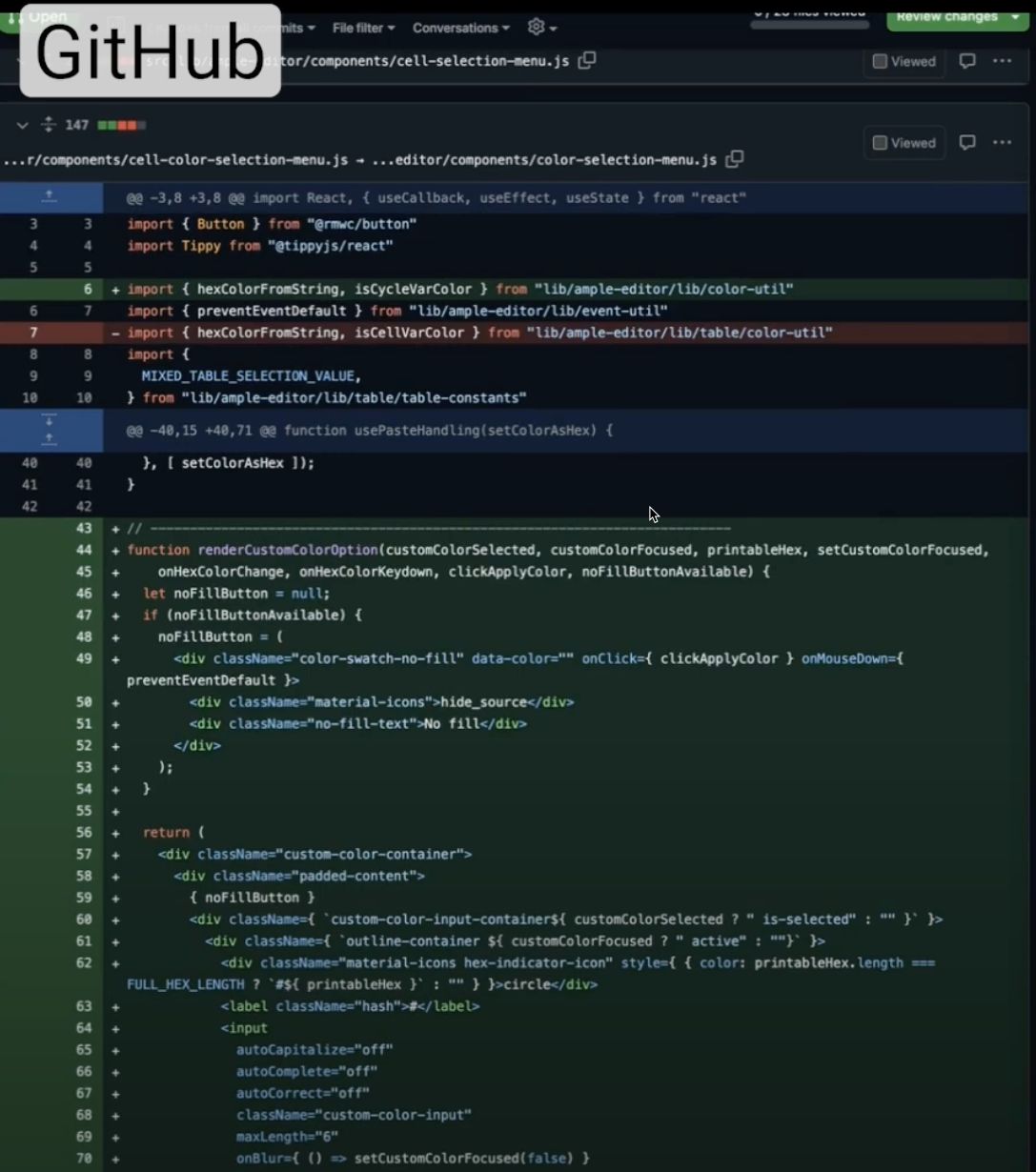Click the renamed color-selection-menu.js path text
Viewport: 1036px width, 1172px height.
point(359,160)
